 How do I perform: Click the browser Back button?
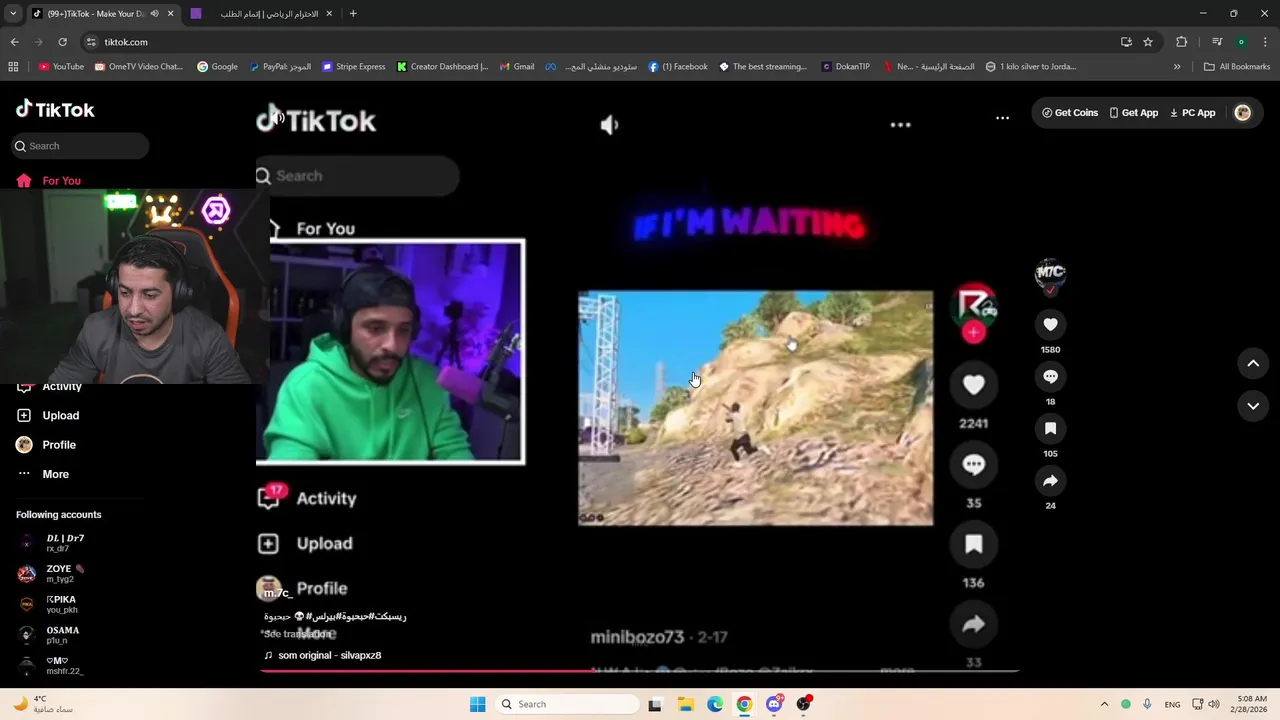click(x=14, y=42)
